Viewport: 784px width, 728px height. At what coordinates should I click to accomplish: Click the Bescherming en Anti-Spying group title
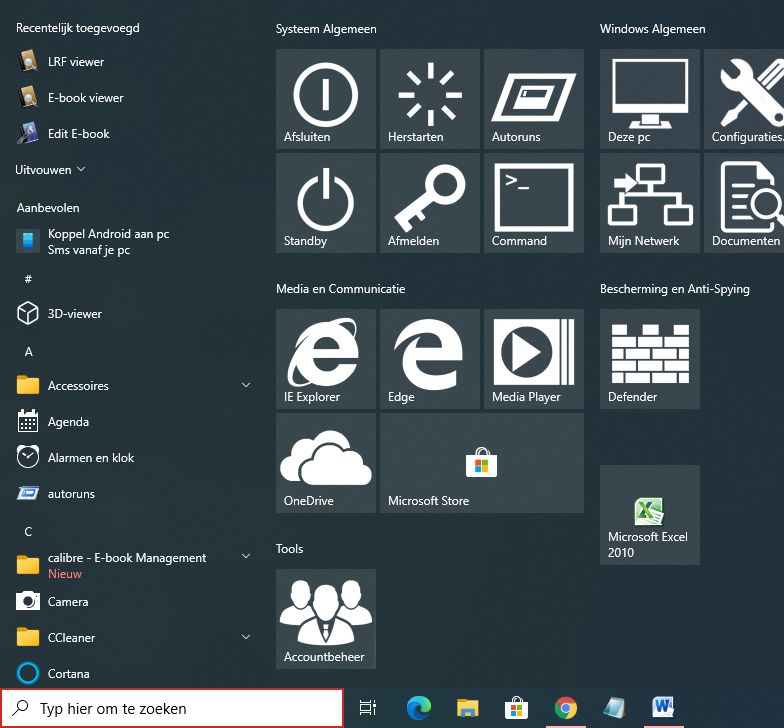tap(674, 289)
